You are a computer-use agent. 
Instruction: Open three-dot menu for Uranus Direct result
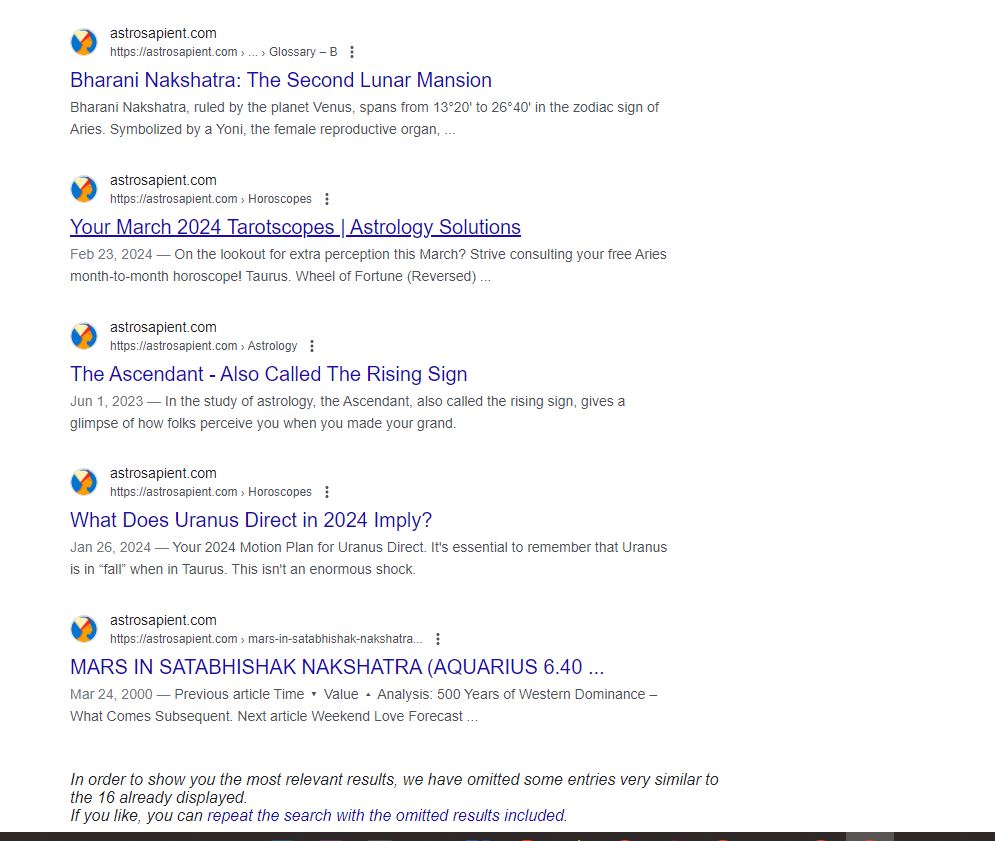pos(327,492)
